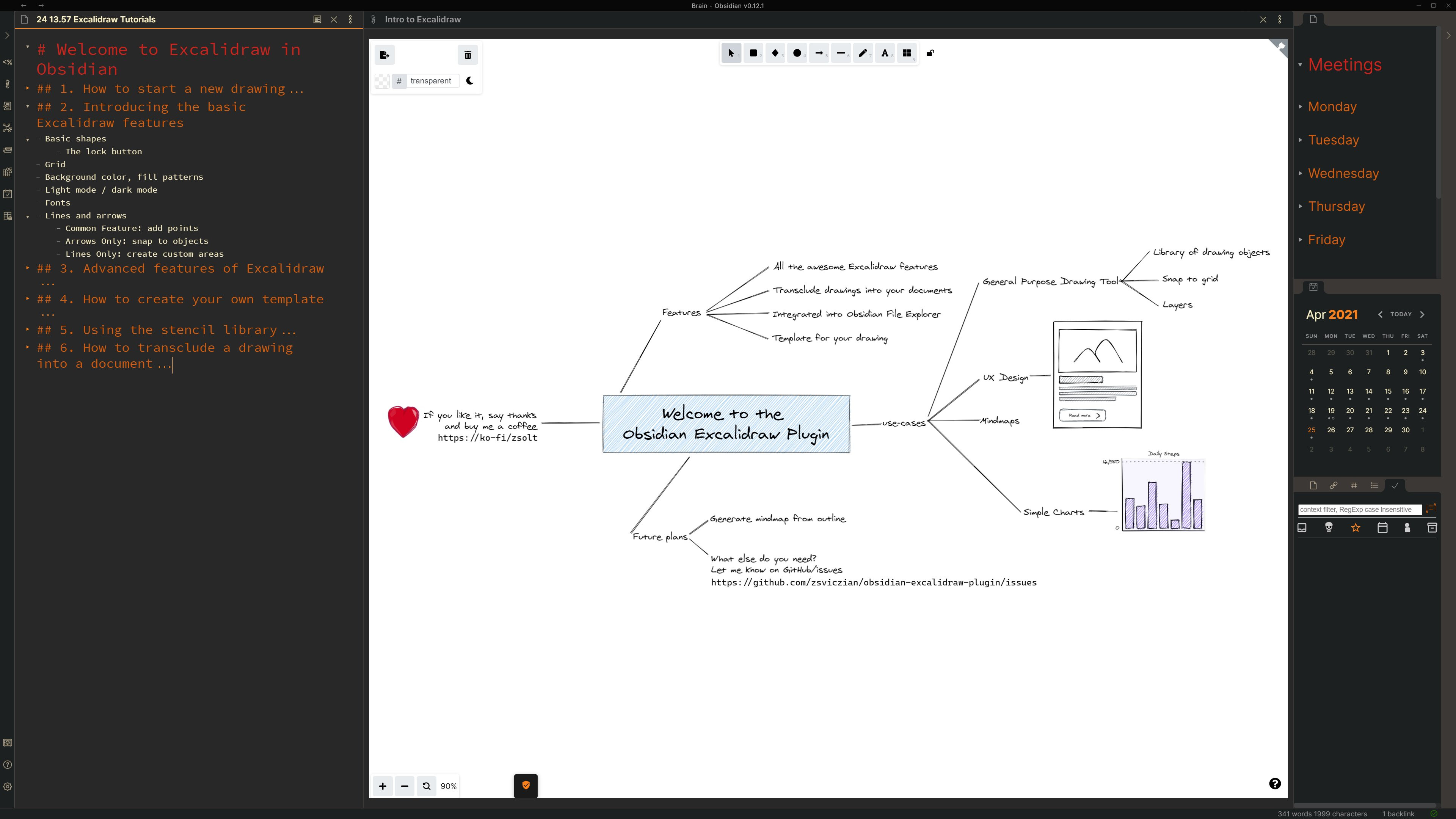Select the rectangle shape tool

coord(753,53)
